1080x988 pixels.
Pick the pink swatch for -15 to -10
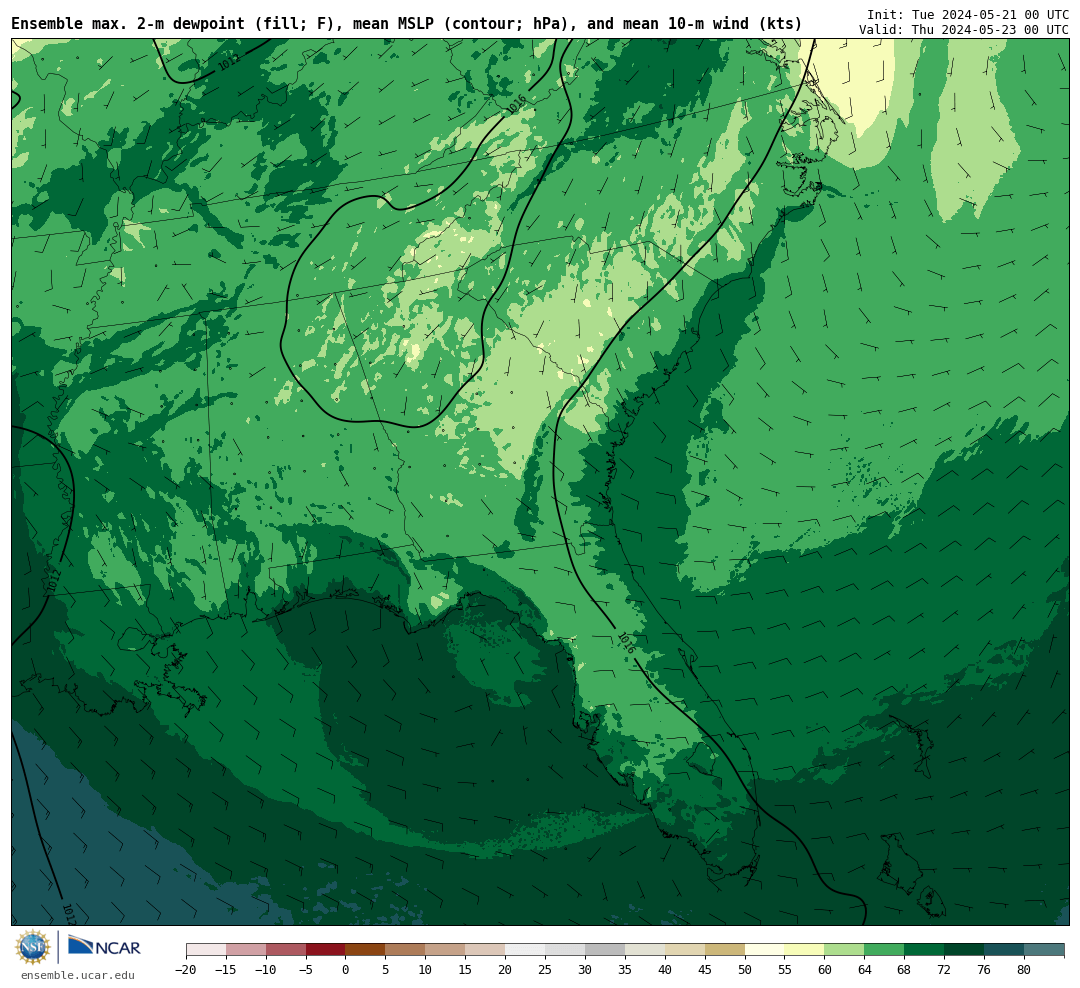(246, 950)
